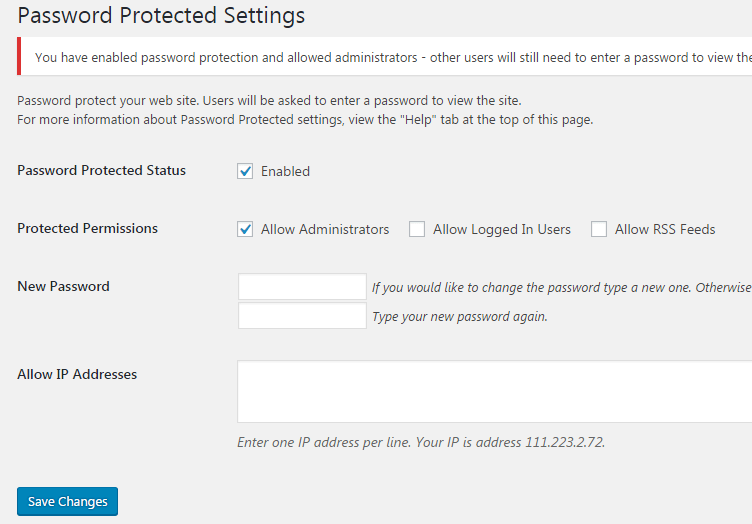The image size is (752, 524).
Task: Click the "Enabled" label text
Action: click(x=285, y=171)
